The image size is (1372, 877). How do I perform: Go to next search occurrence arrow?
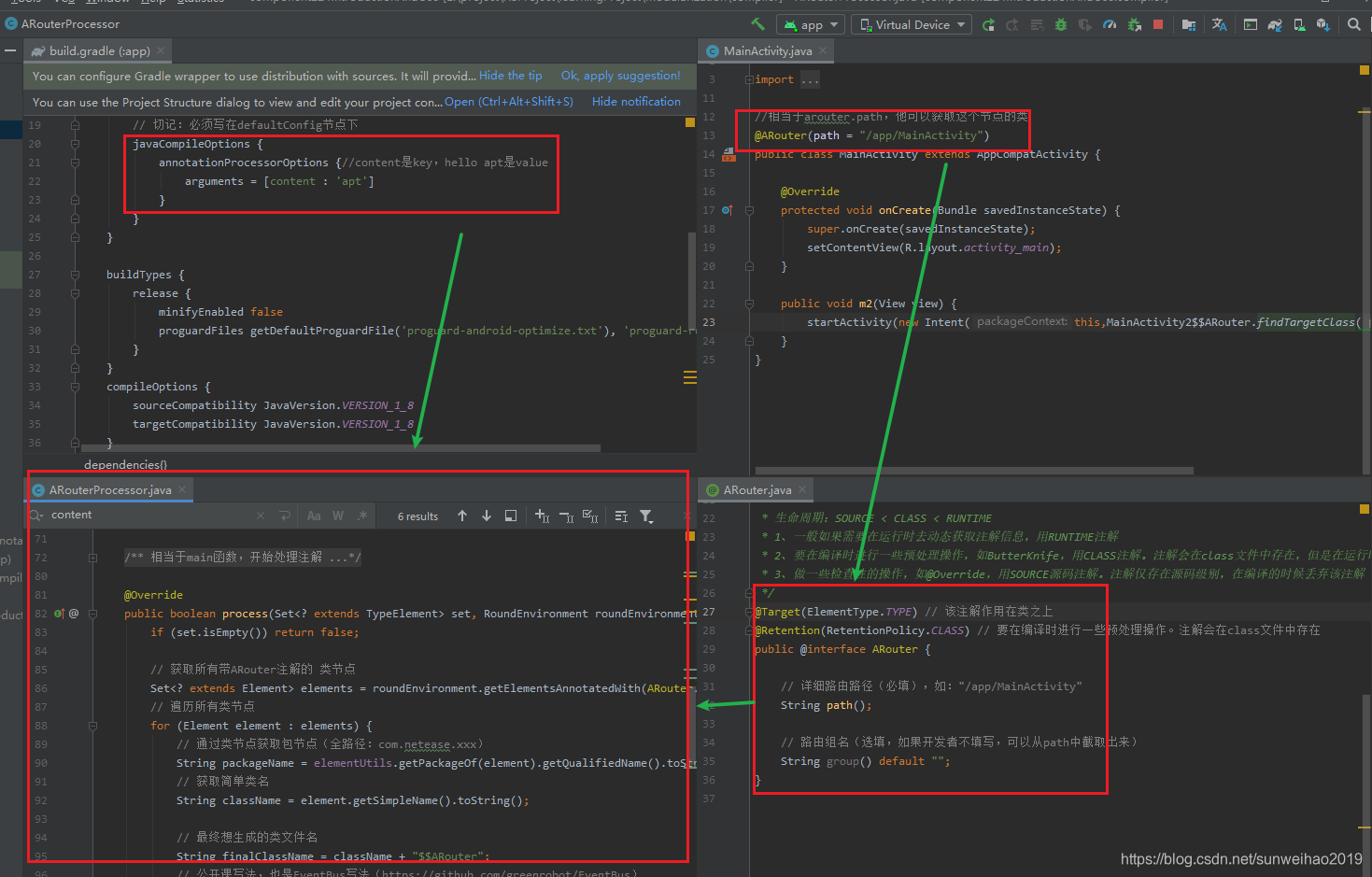pyautogui.click(x=487, y=516)
